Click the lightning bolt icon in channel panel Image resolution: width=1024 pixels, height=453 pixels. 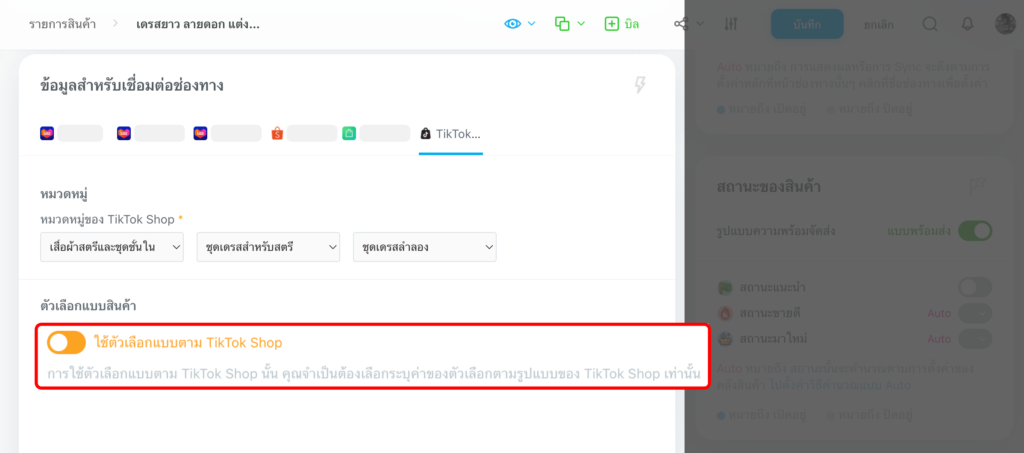pyautogui.click(x=640, y=85)
